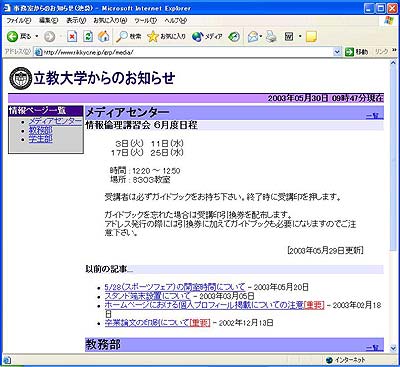Screen dimensions: 400x367
Task: Open 教務部 link in sidebar list
Action: pyautogui.click(x=41, y=130)
